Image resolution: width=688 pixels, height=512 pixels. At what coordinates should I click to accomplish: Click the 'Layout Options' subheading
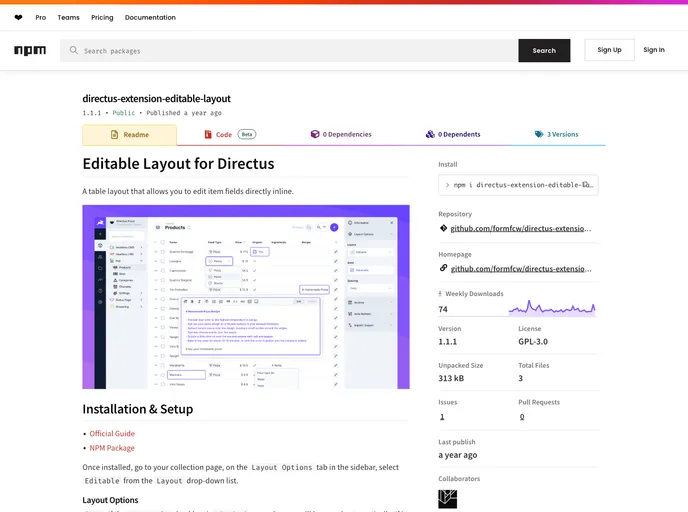110,500
